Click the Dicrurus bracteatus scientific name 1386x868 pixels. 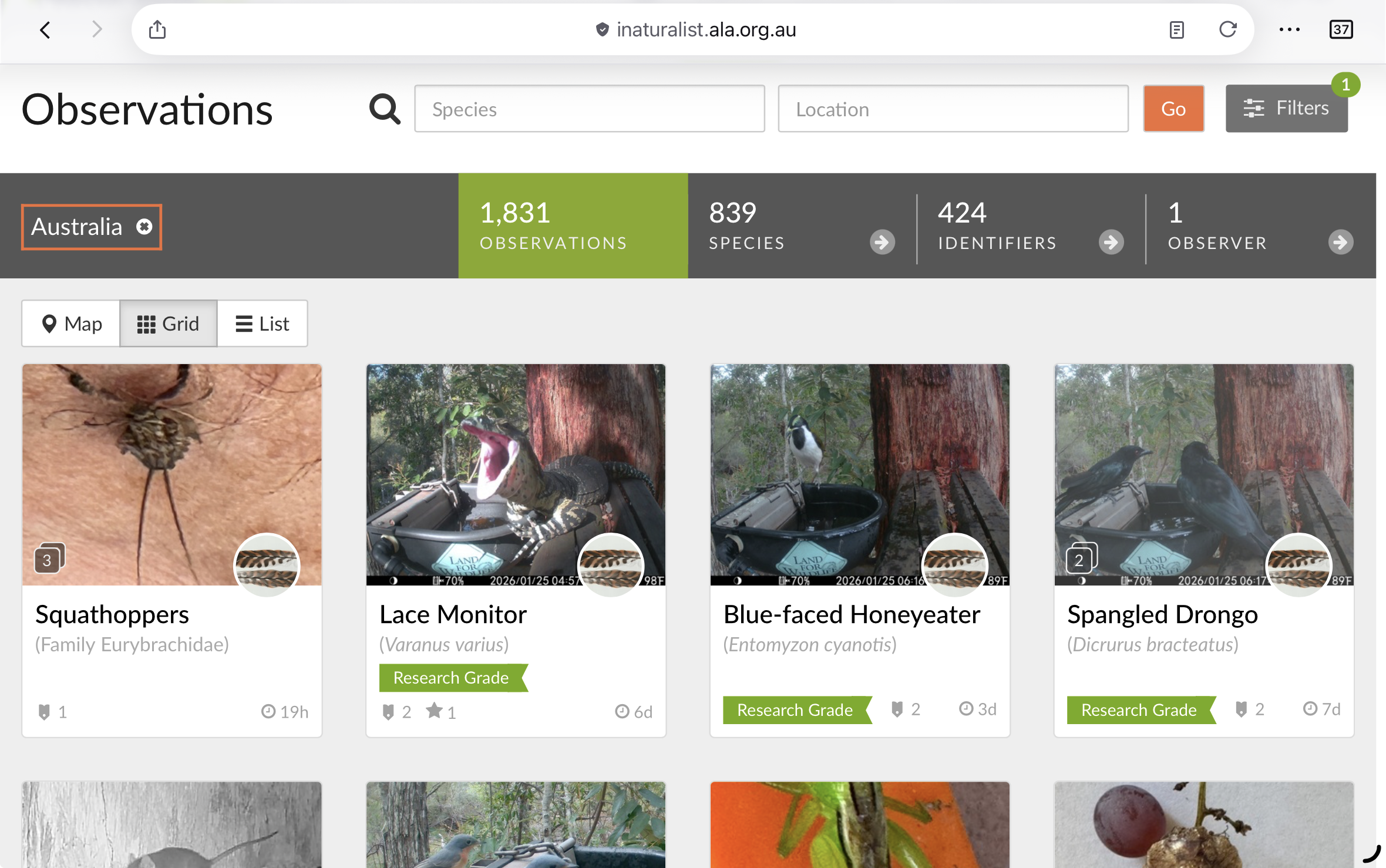[1153, 645]
